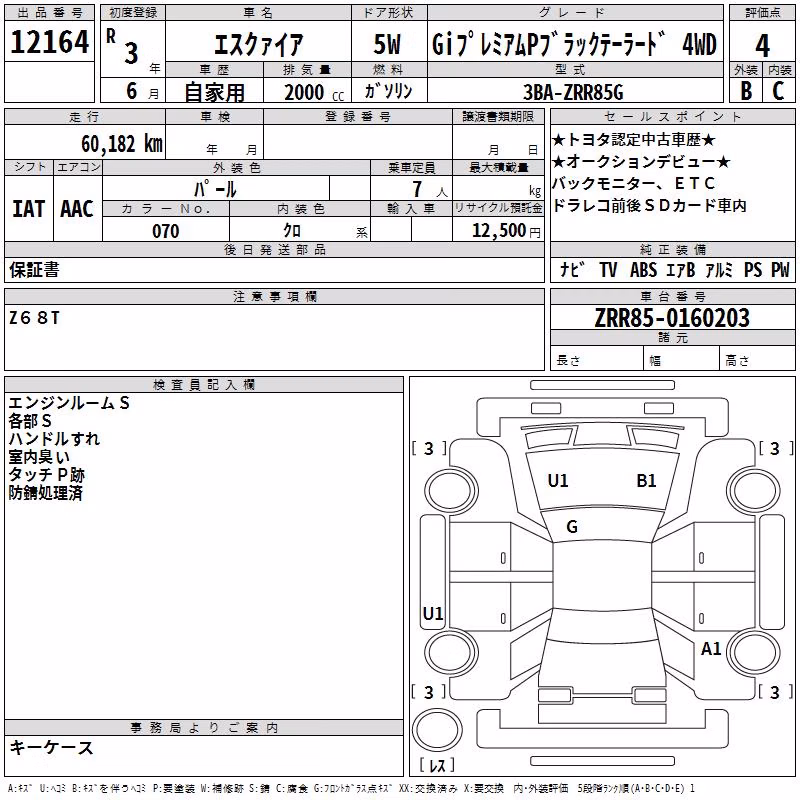The height and width of the screenshot is (800, 800).
Task: Select inspector note 室内臭い
Action: tap(39, 457)
